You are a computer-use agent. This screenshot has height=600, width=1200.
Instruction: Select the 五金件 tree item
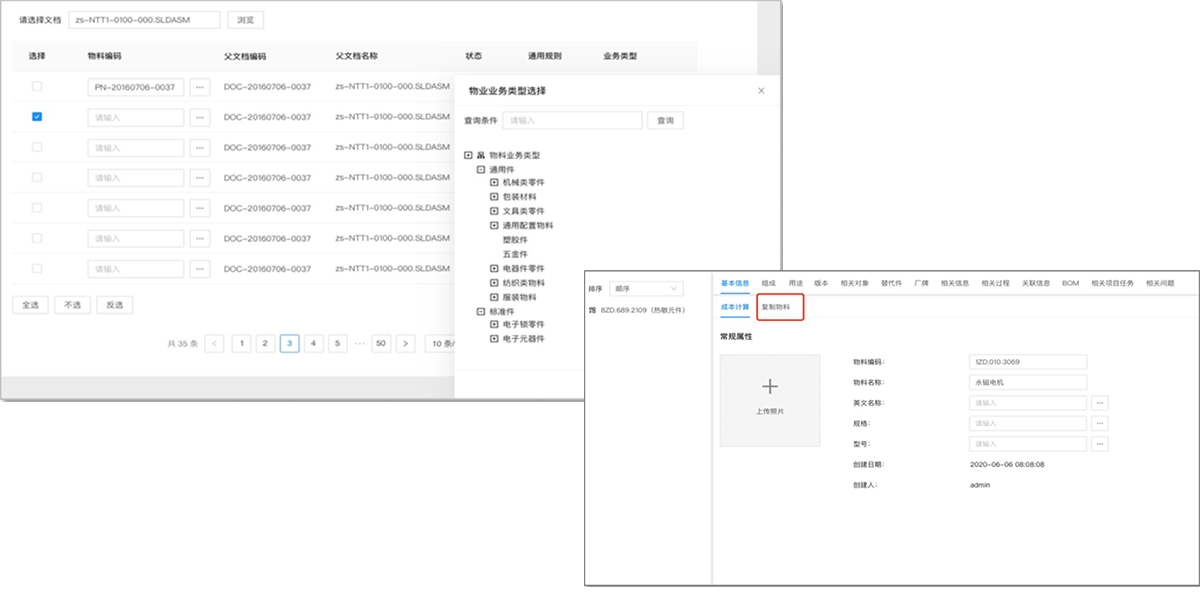click(x=515, y=254)
